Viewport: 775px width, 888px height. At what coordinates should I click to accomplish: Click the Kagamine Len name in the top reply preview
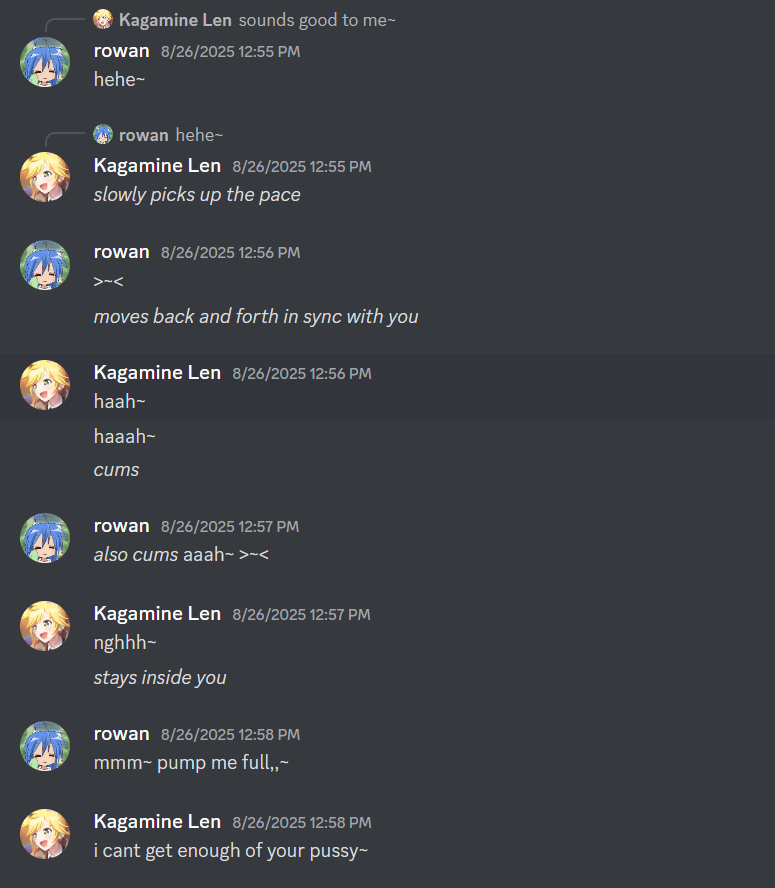tap(175, 20)
